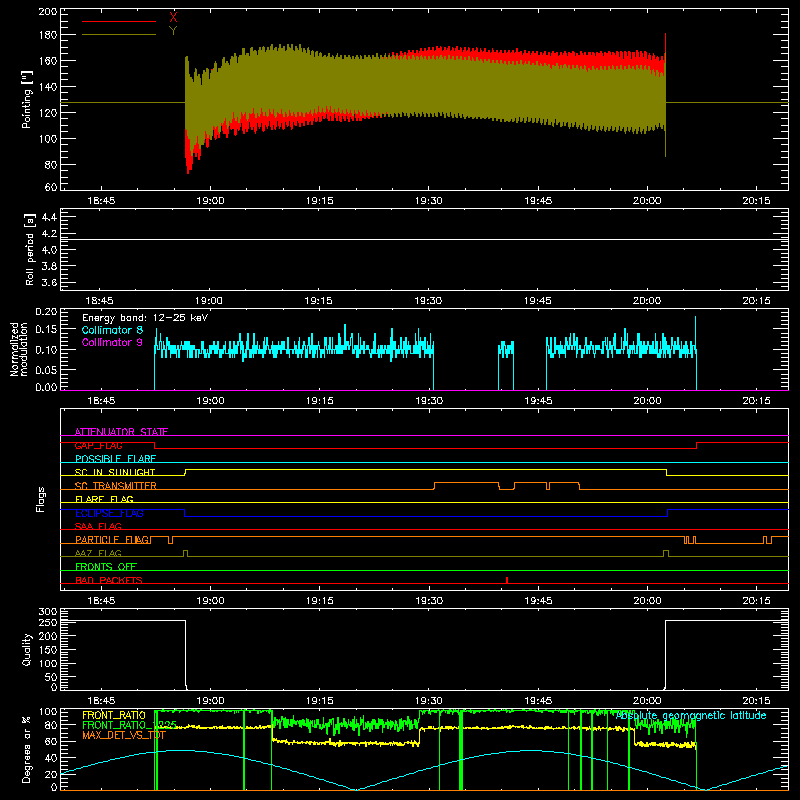
Task: Click the olive 'Y' legend label
Action: pyautogui.click(x=173, y=31)
